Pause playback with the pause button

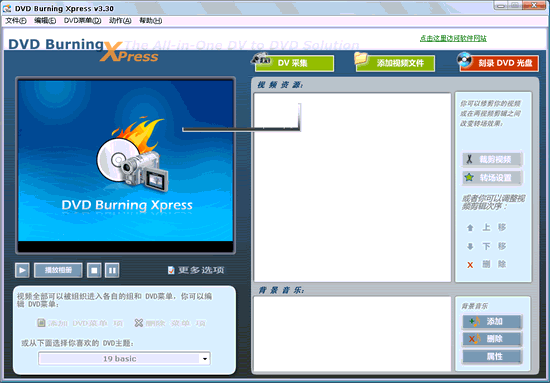point(112,270)
